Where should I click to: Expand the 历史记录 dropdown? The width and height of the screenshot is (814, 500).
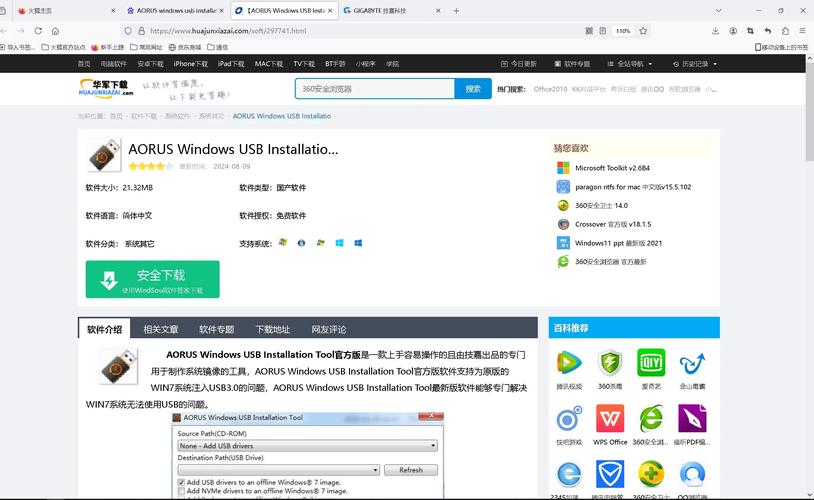point(695,64)
